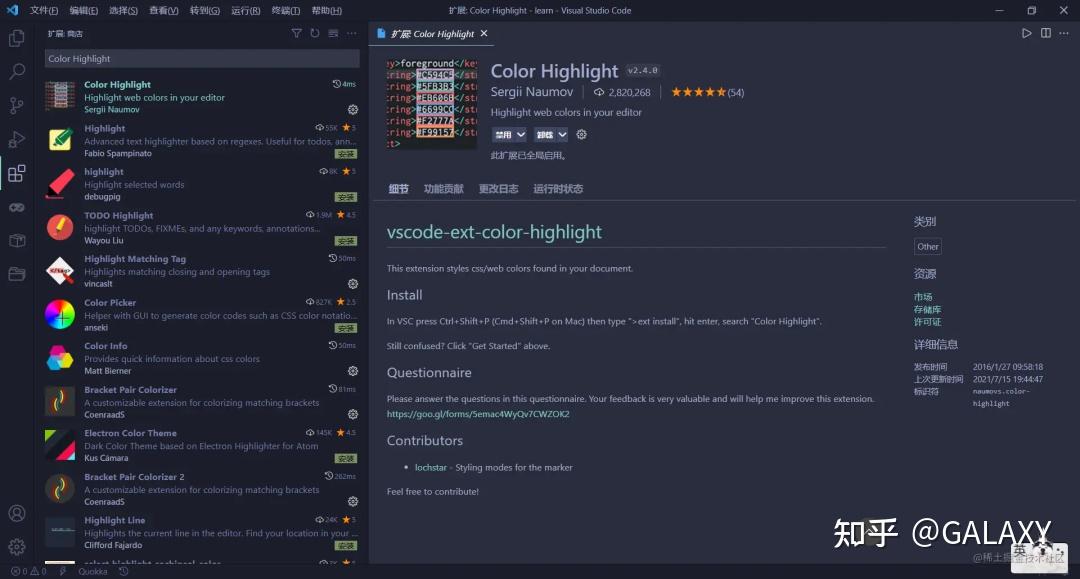Open the Source Control view
The image size is (1080, 579).
(x=17, y=105)
